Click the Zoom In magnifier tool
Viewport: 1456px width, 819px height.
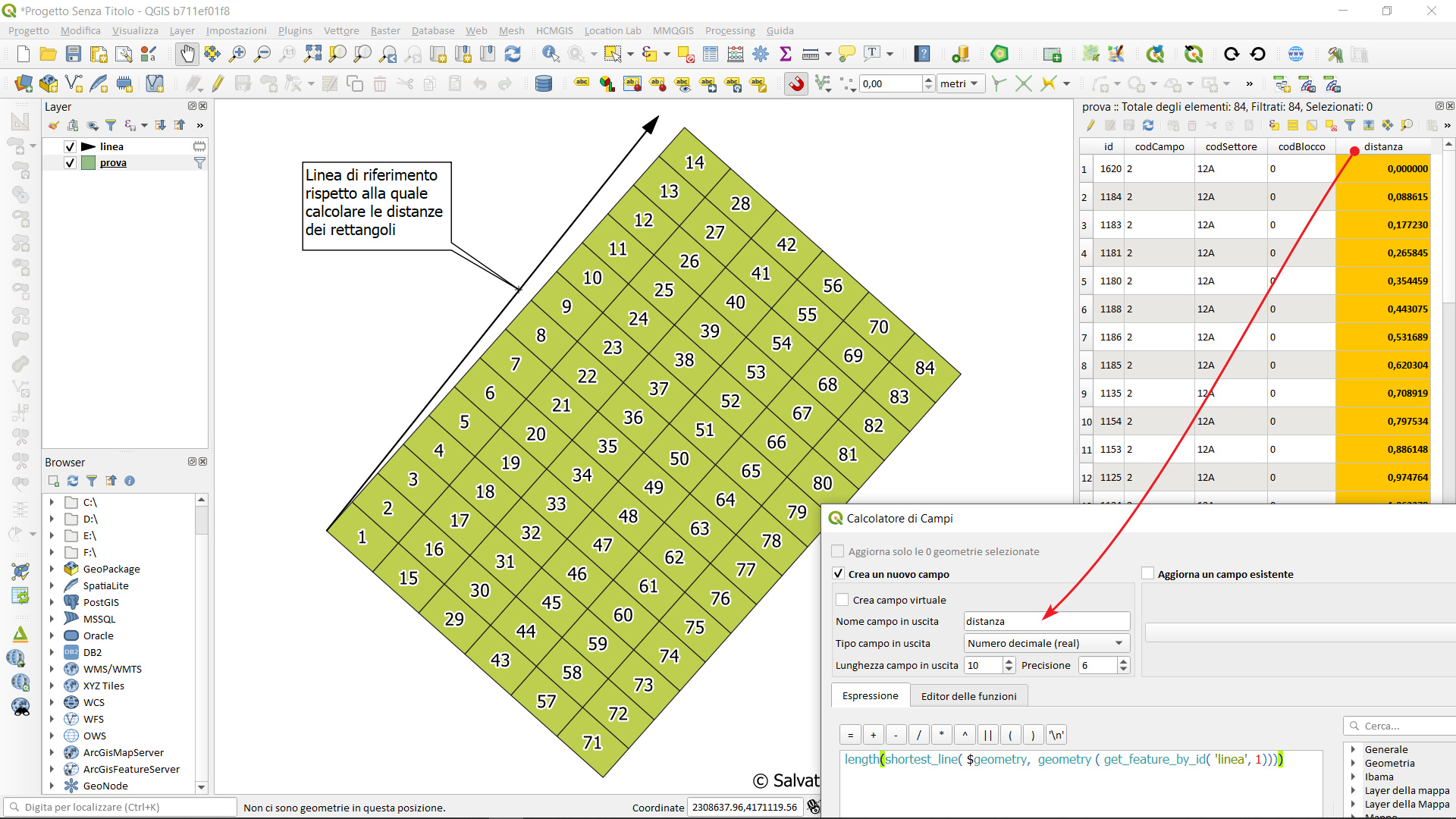tap(237, 54)
